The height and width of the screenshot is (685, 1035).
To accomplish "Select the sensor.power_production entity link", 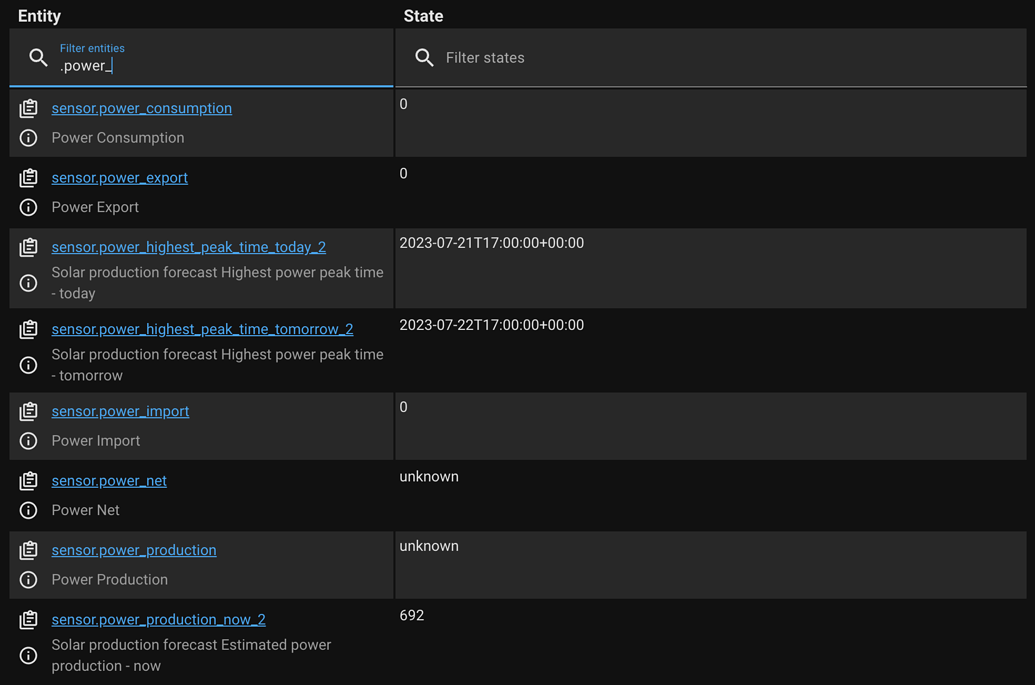I will [134, 550].
